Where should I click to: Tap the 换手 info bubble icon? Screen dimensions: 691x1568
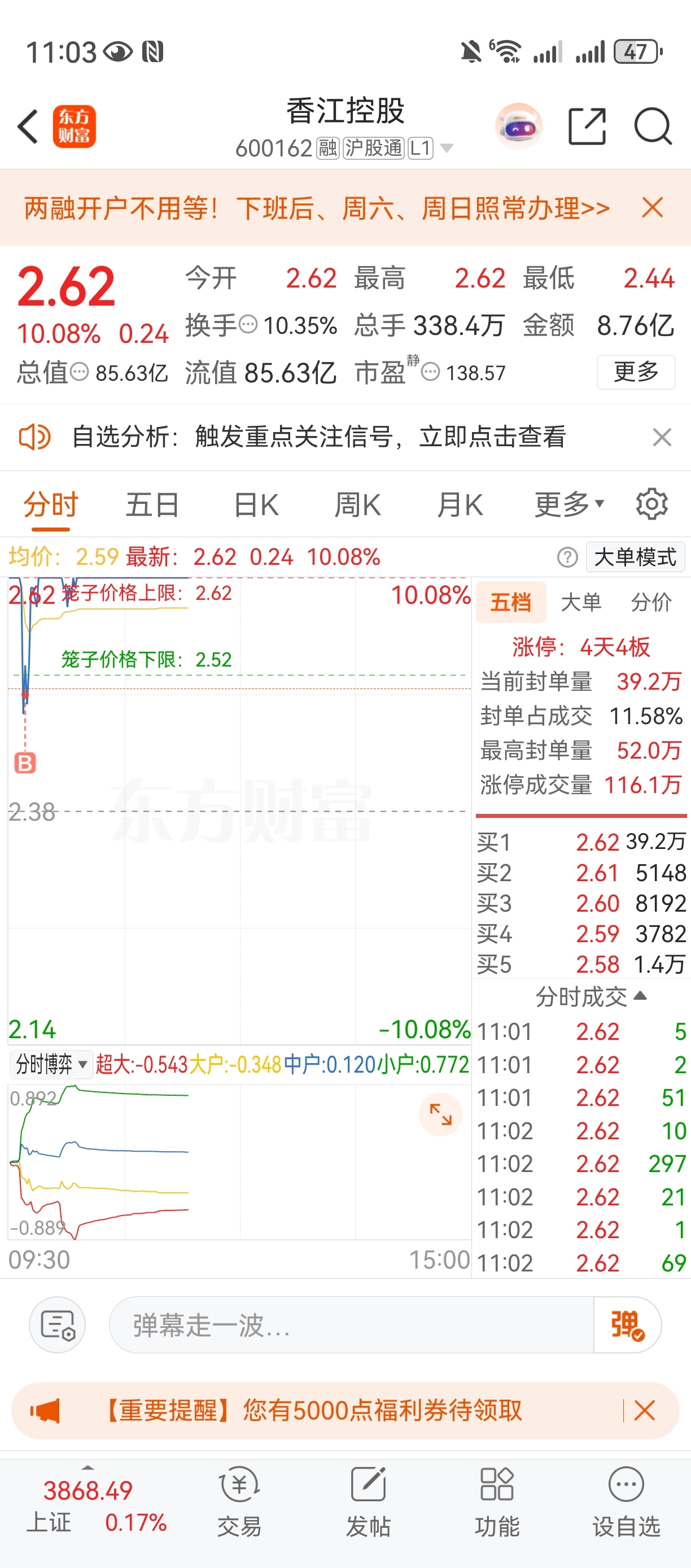coord(248,324)
